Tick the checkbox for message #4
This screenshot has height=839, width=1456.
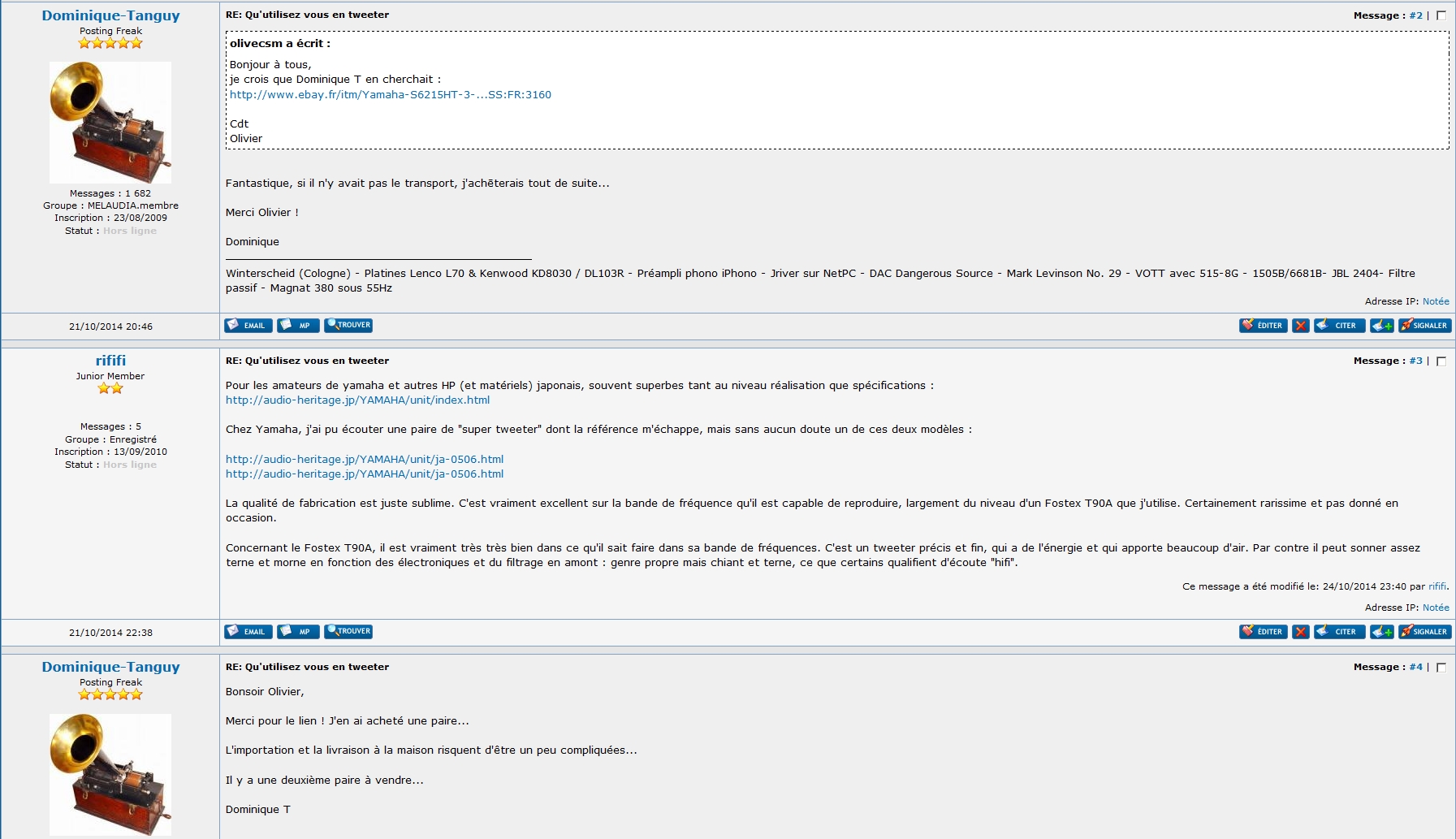tap(1441, 668)
